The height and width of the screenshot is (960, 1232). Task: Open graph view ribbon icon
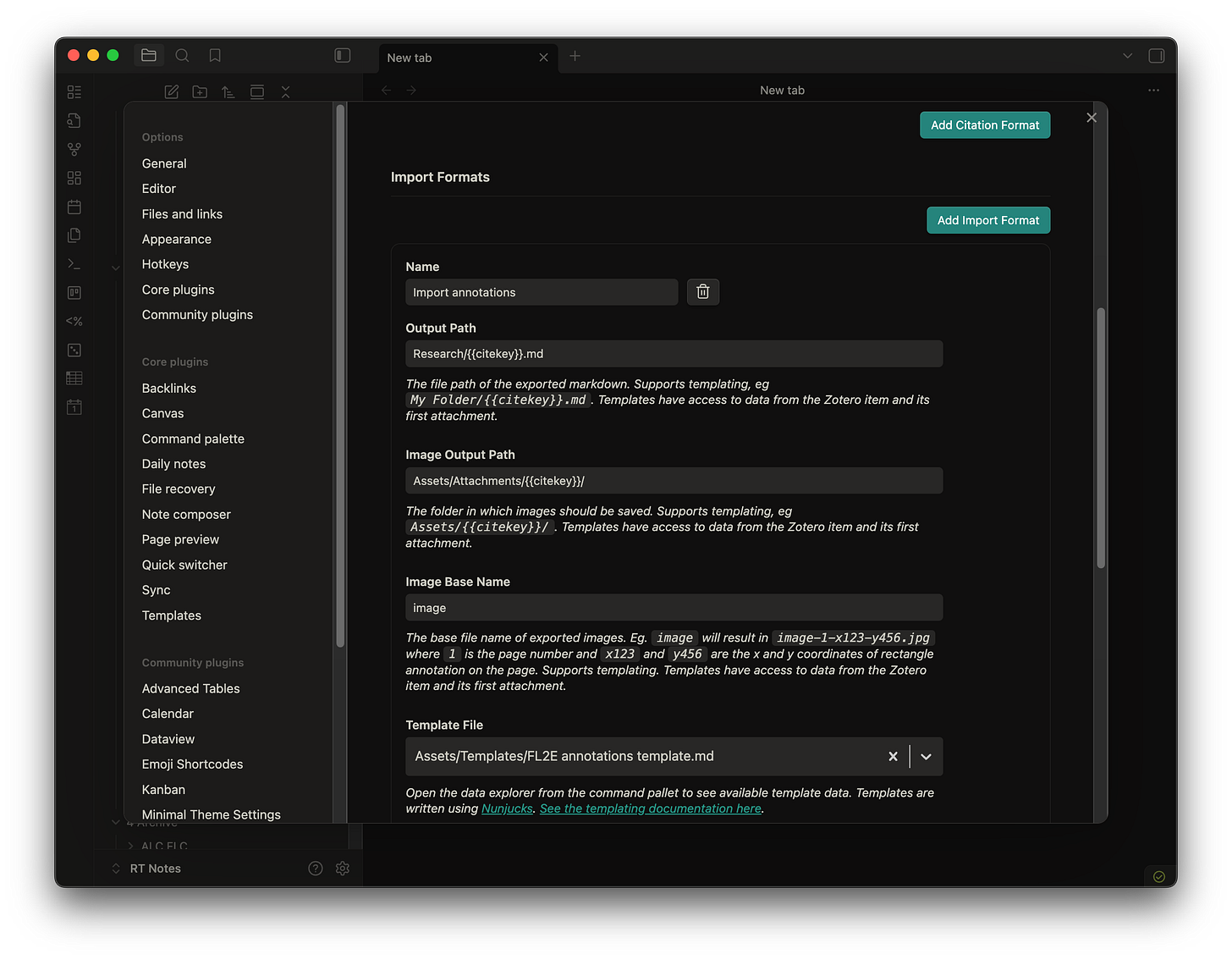pos(74,149)
